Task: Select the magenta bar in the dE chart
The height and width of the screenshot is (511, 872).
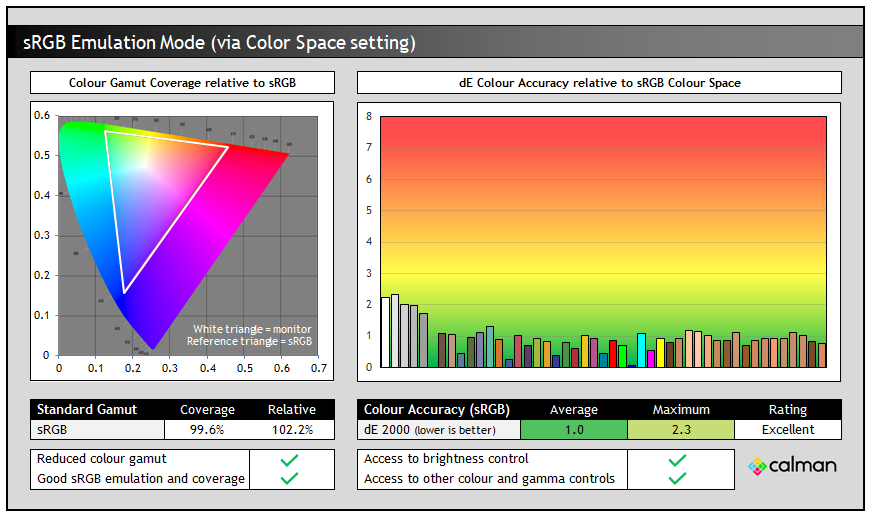Action: pos(651,358)
